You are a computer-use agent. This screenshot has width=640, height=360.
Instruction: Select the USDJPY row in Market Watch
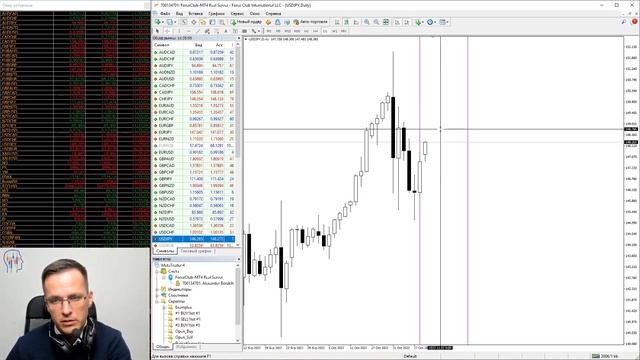194,239
